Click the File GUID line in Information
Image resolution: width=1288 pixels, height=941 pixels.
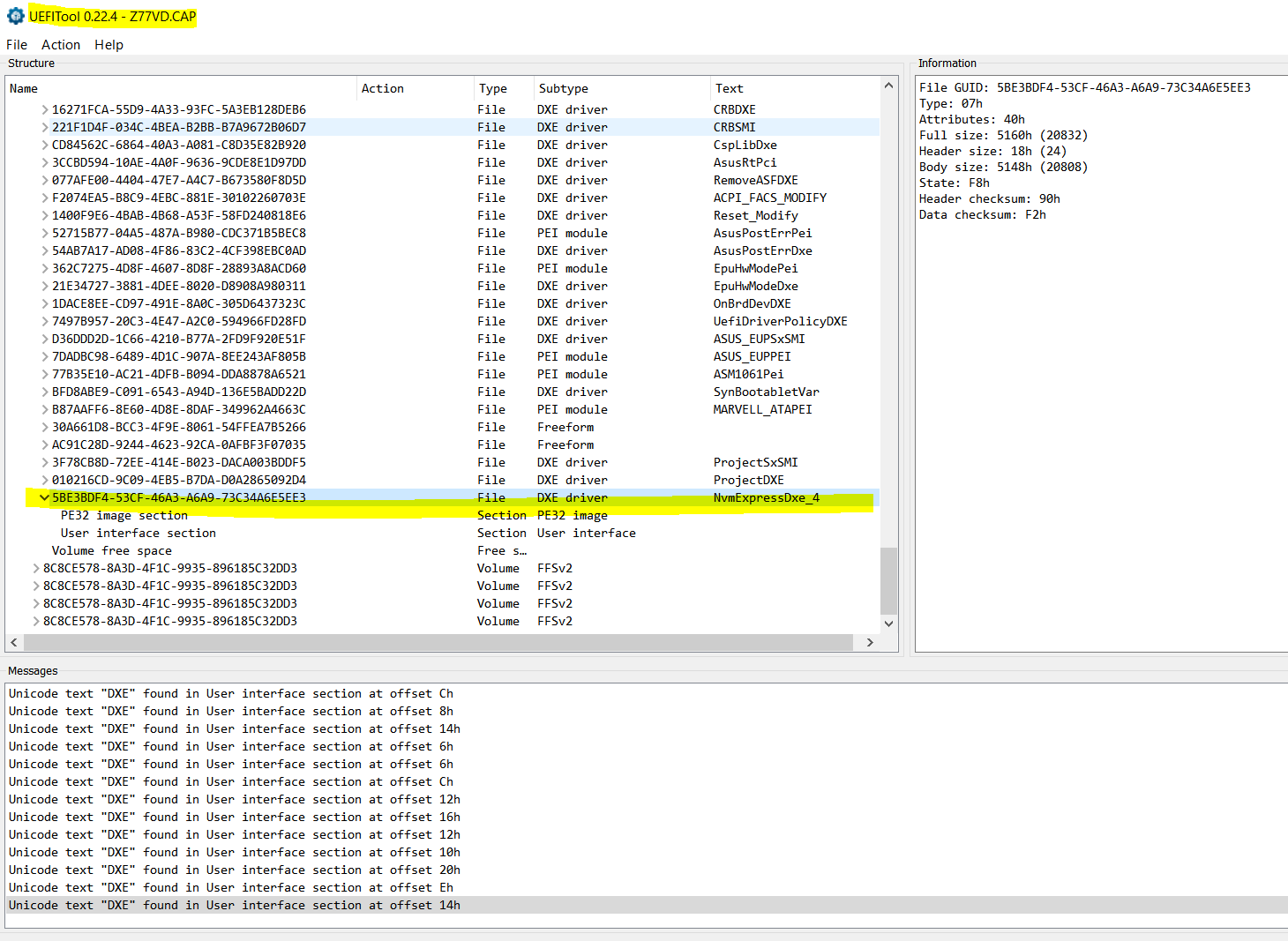tap(1085, 87)
